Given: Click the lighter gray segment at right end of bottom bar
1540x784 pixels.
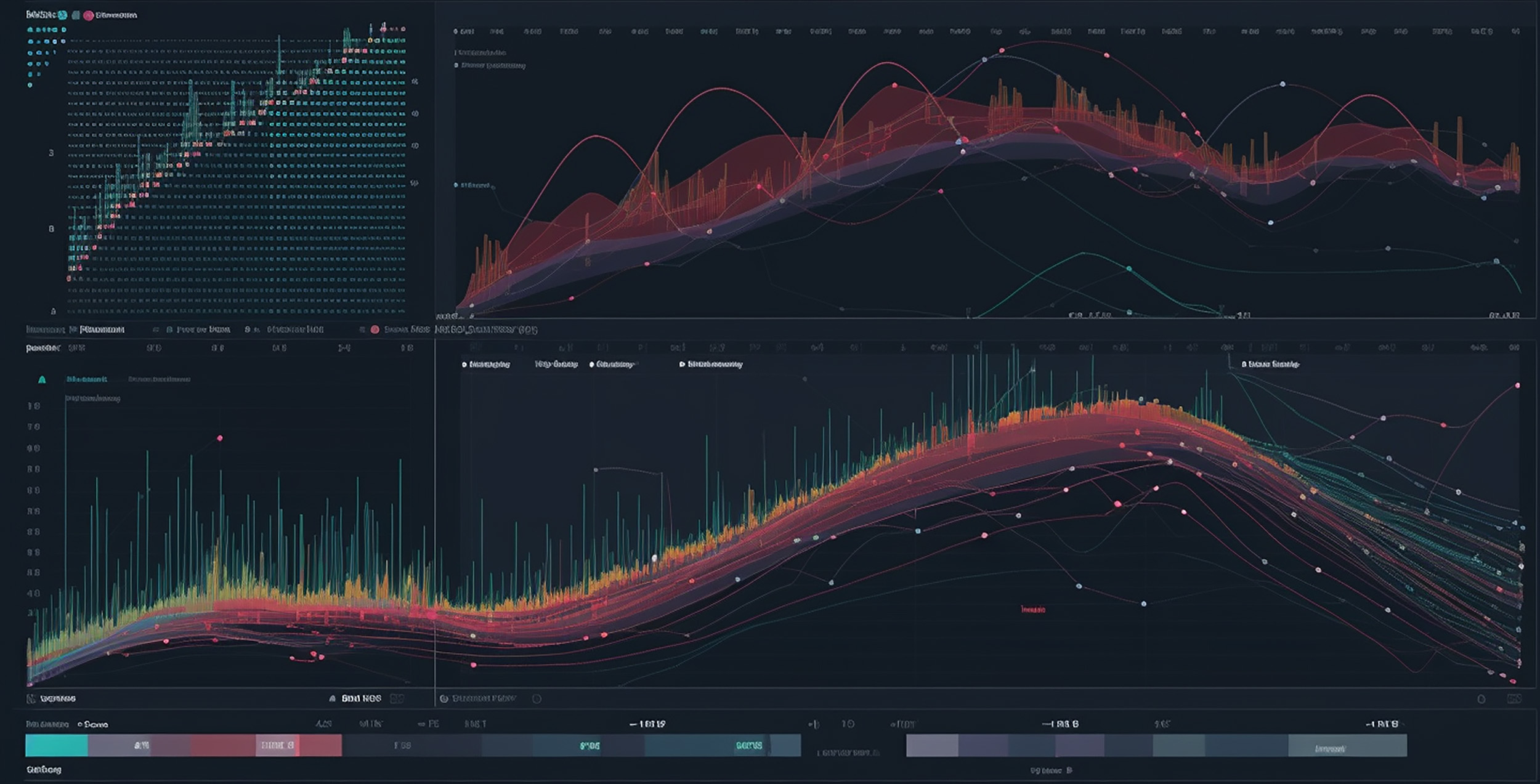Looking at the screenshot, I should (x=1347, y=746).
